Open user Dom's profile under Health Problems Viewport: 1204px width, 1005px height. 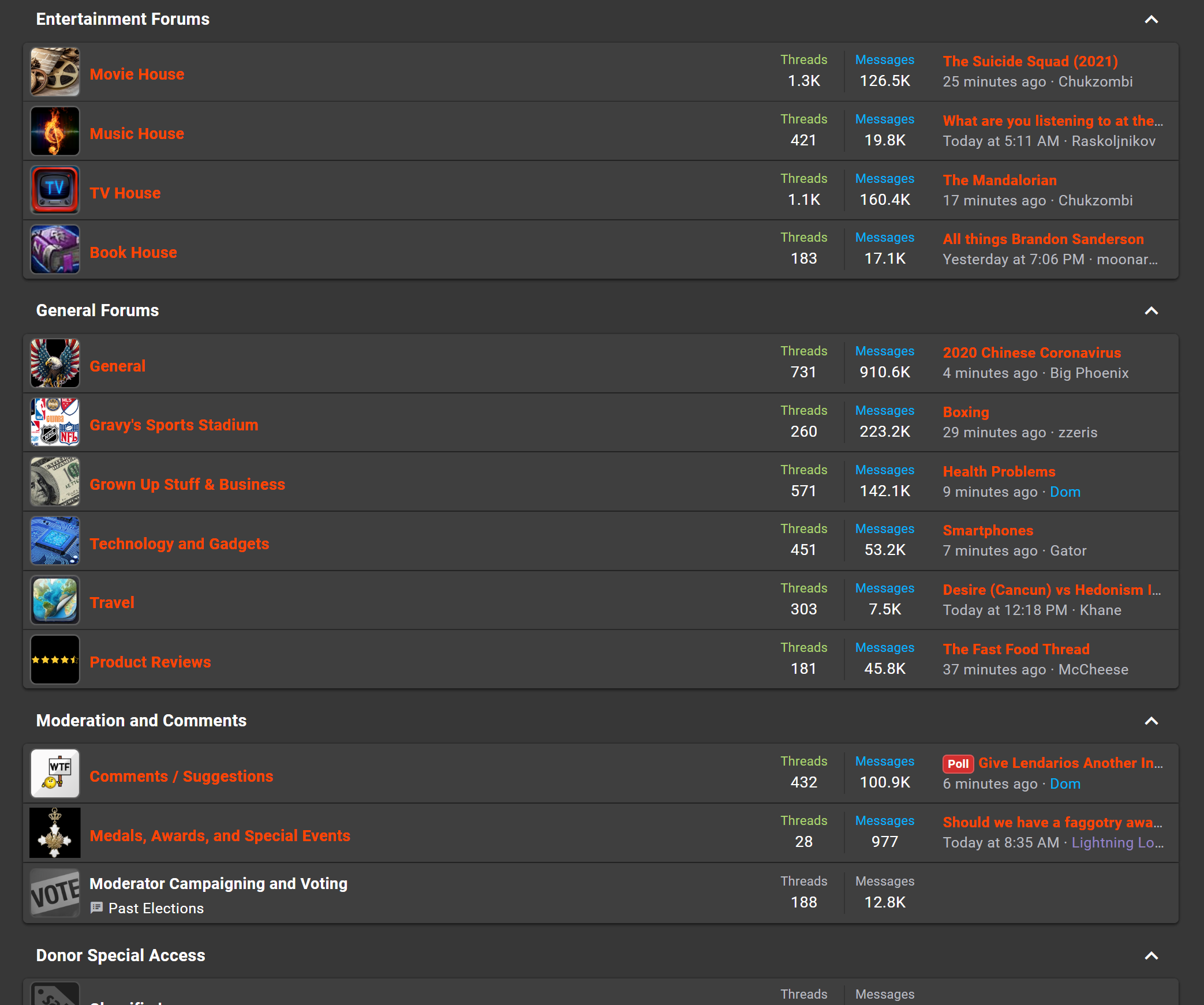tap(1064, 492)
